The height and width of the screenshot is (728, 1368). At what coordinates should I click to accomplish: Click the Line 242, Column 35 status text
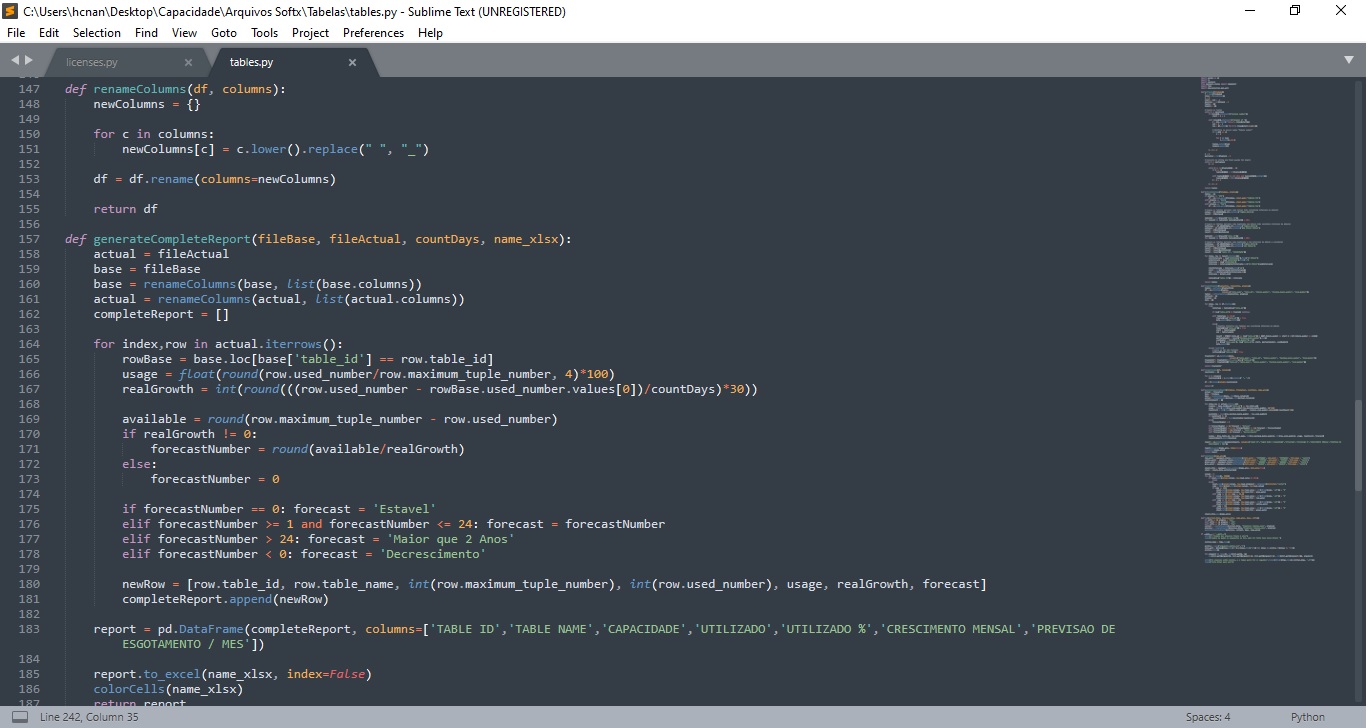pos(89,717)
